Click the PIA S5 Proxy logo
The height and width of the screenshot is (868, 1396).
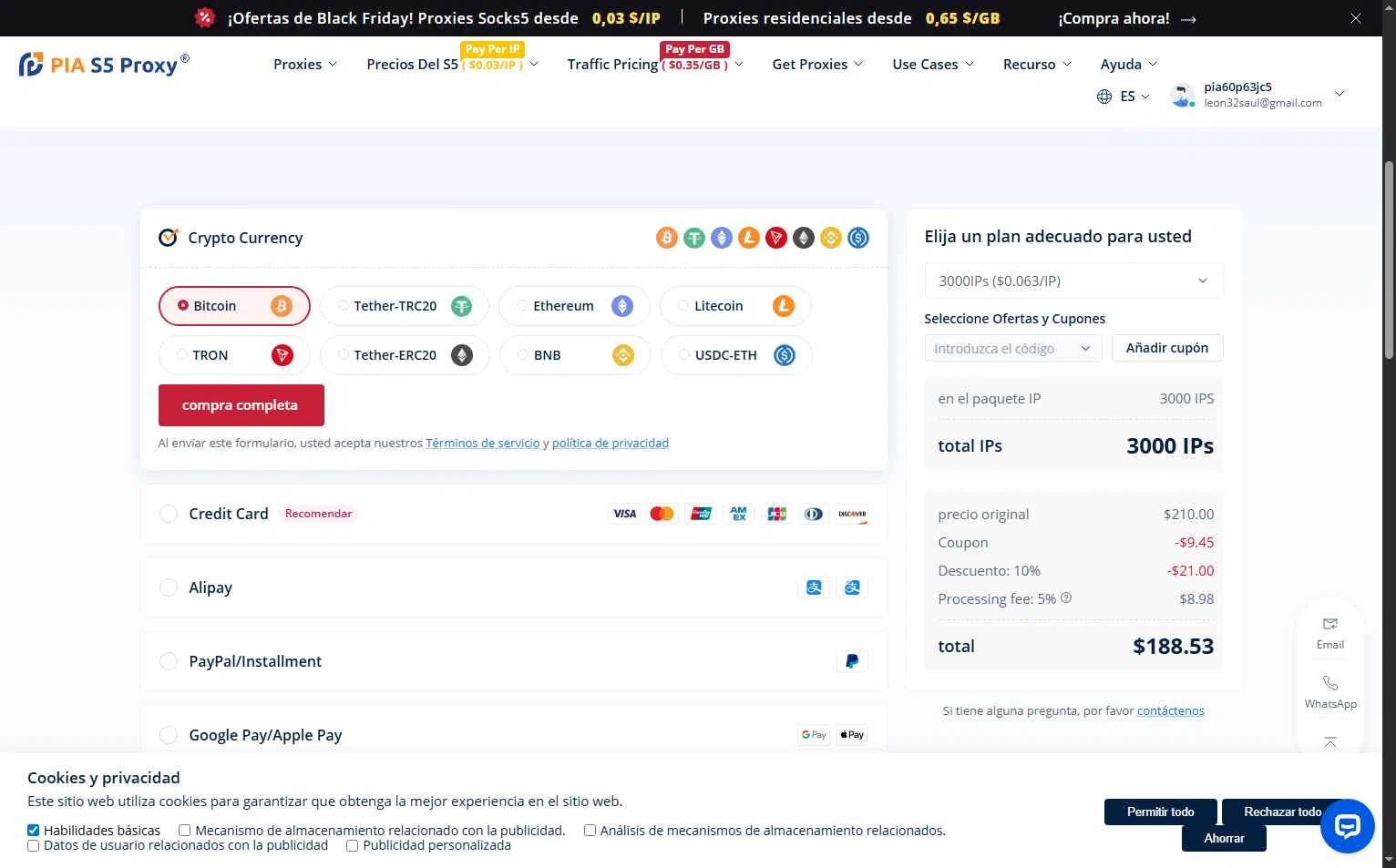(x=104, y=65)
